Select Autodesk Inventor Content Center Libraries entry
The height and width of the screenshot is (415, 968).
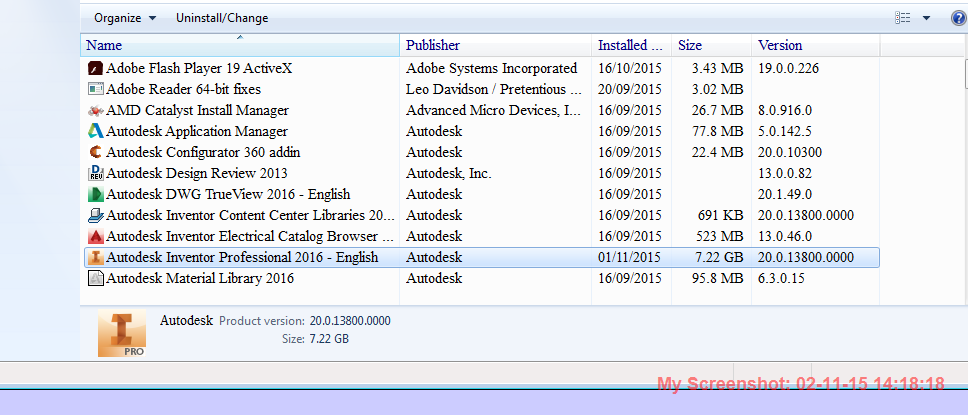tap(250, 216)
